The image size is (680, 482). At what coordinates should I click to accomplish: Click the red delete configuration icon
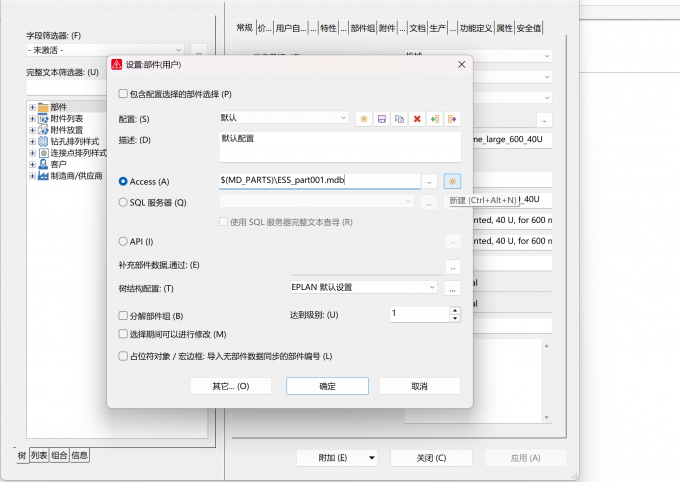click(x=417, y=119)
